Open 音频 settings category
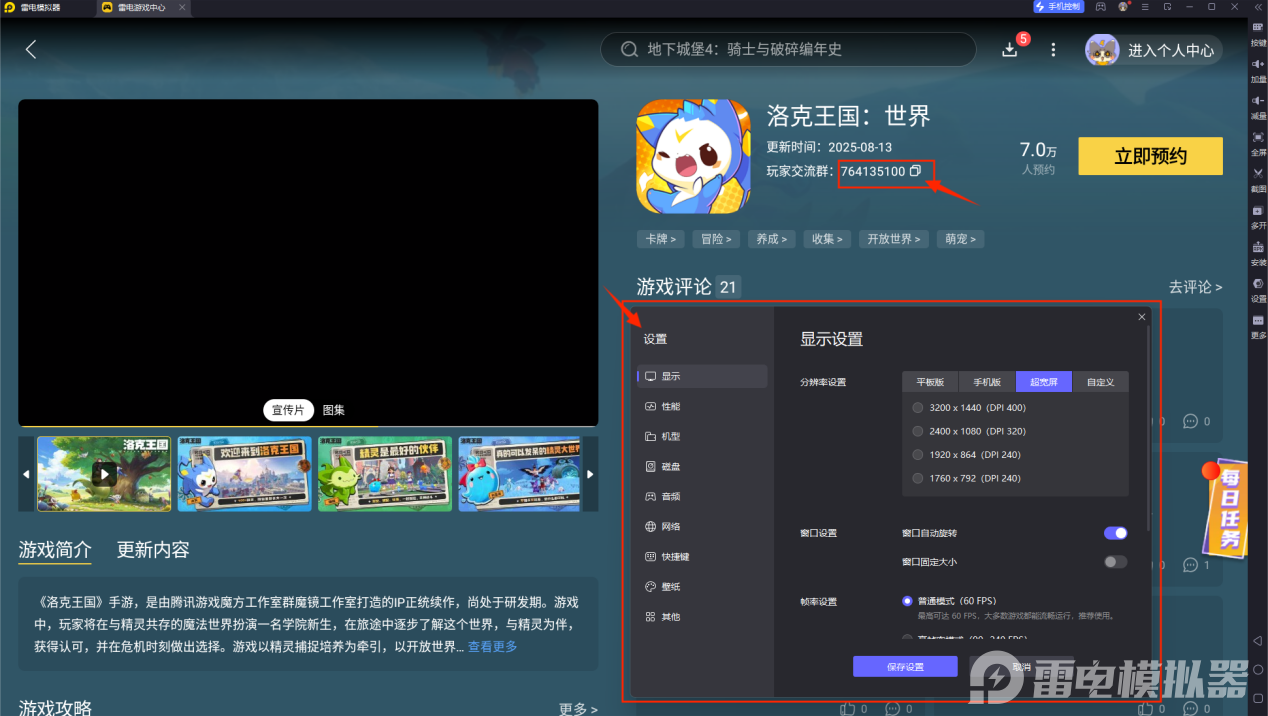 pyautogui.click(x=703, y=496)
